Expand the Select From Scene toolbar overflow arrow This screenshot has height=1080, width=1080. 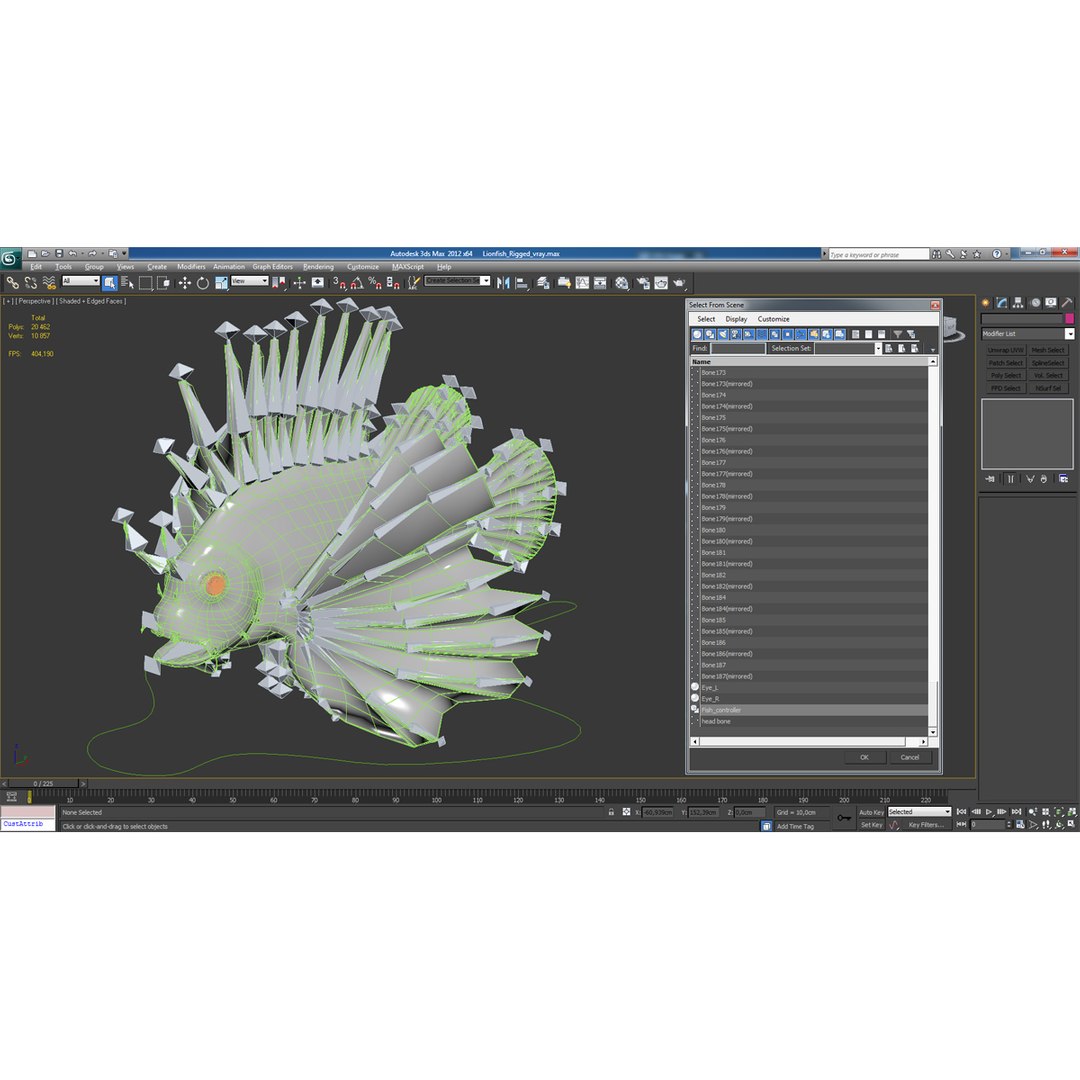933,350
